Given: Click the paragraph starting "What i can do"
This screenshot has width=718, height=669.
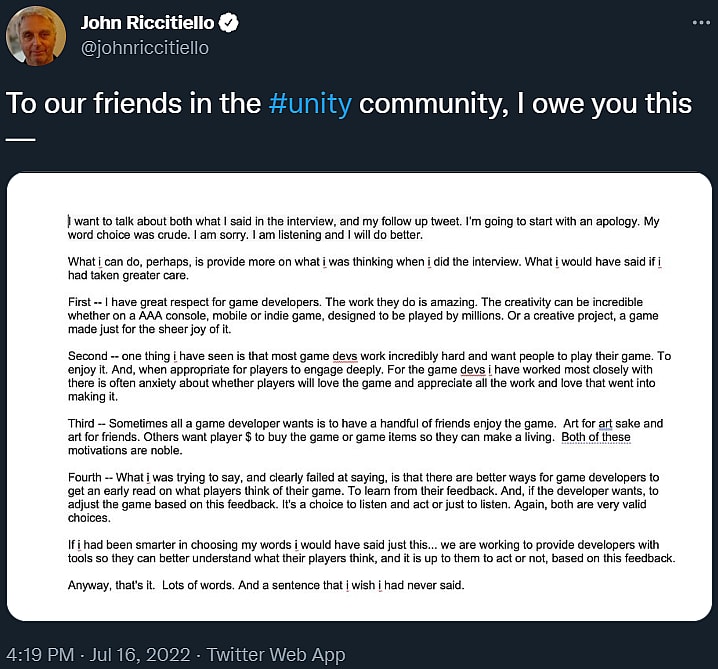Looking at the screenshot, I should pyautogui.click(x=360, y=269).
